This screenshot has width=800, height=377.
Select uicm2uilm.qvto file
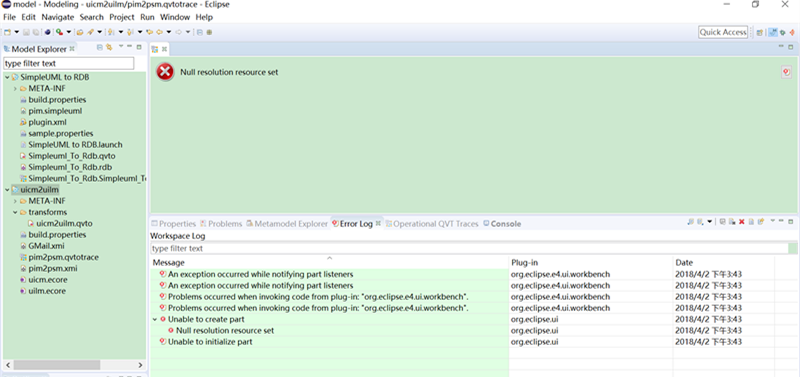pos(64,223)
